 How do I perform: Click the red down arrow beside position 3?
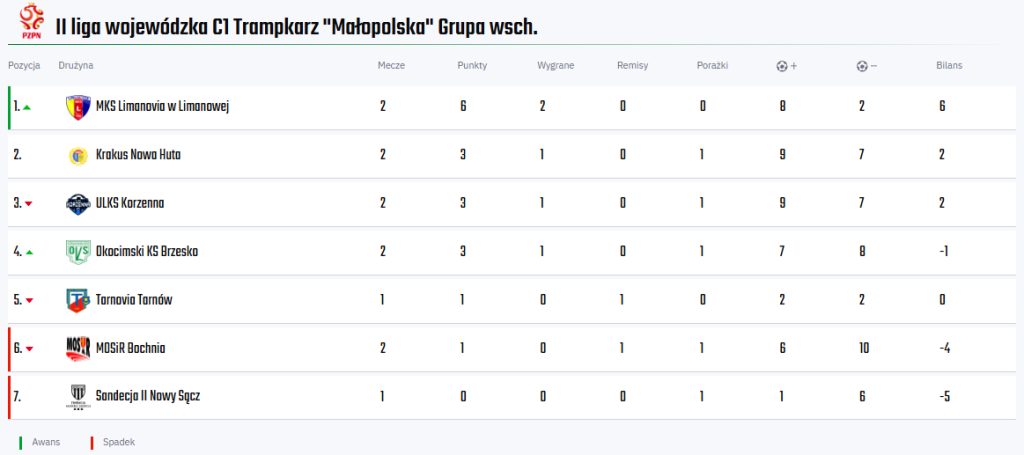[x=28, y=204]
